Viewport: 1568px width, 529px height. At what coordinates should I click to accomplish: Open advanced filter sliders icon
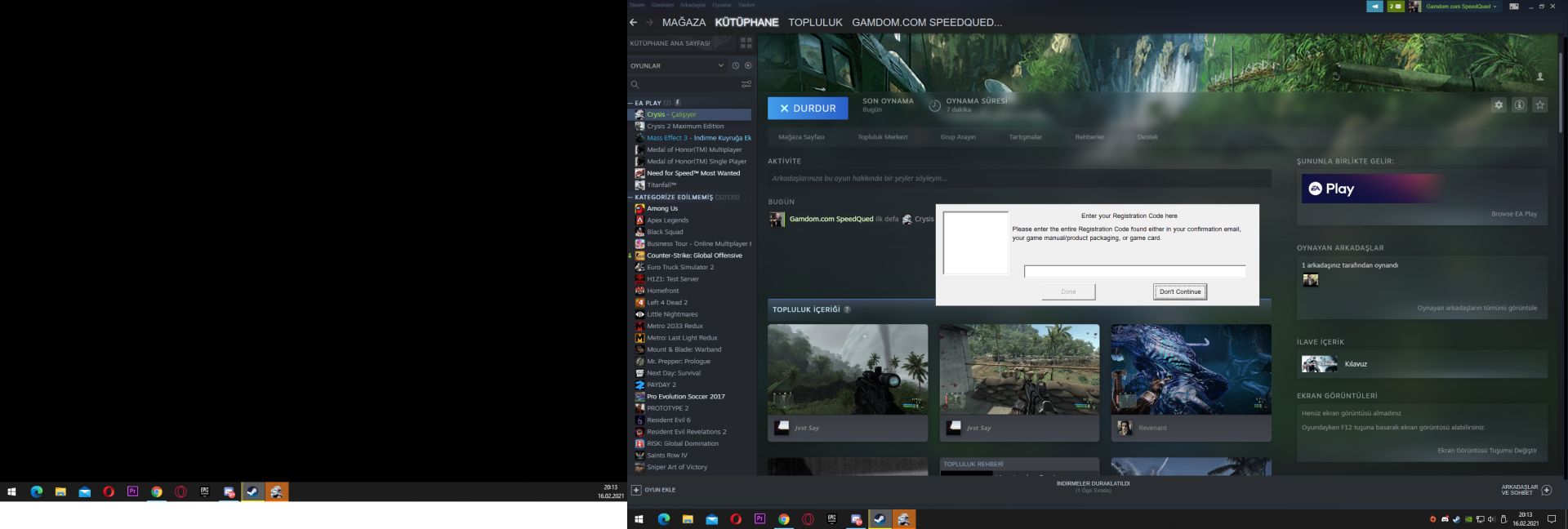pos(746,84)
